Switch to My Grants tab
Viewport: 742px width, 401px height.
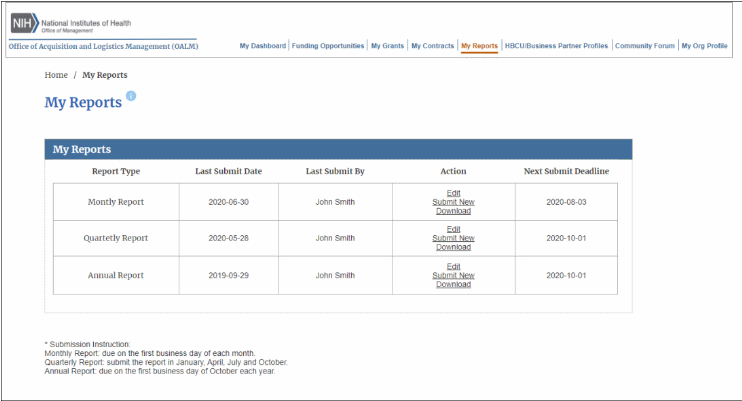[387, 46]
